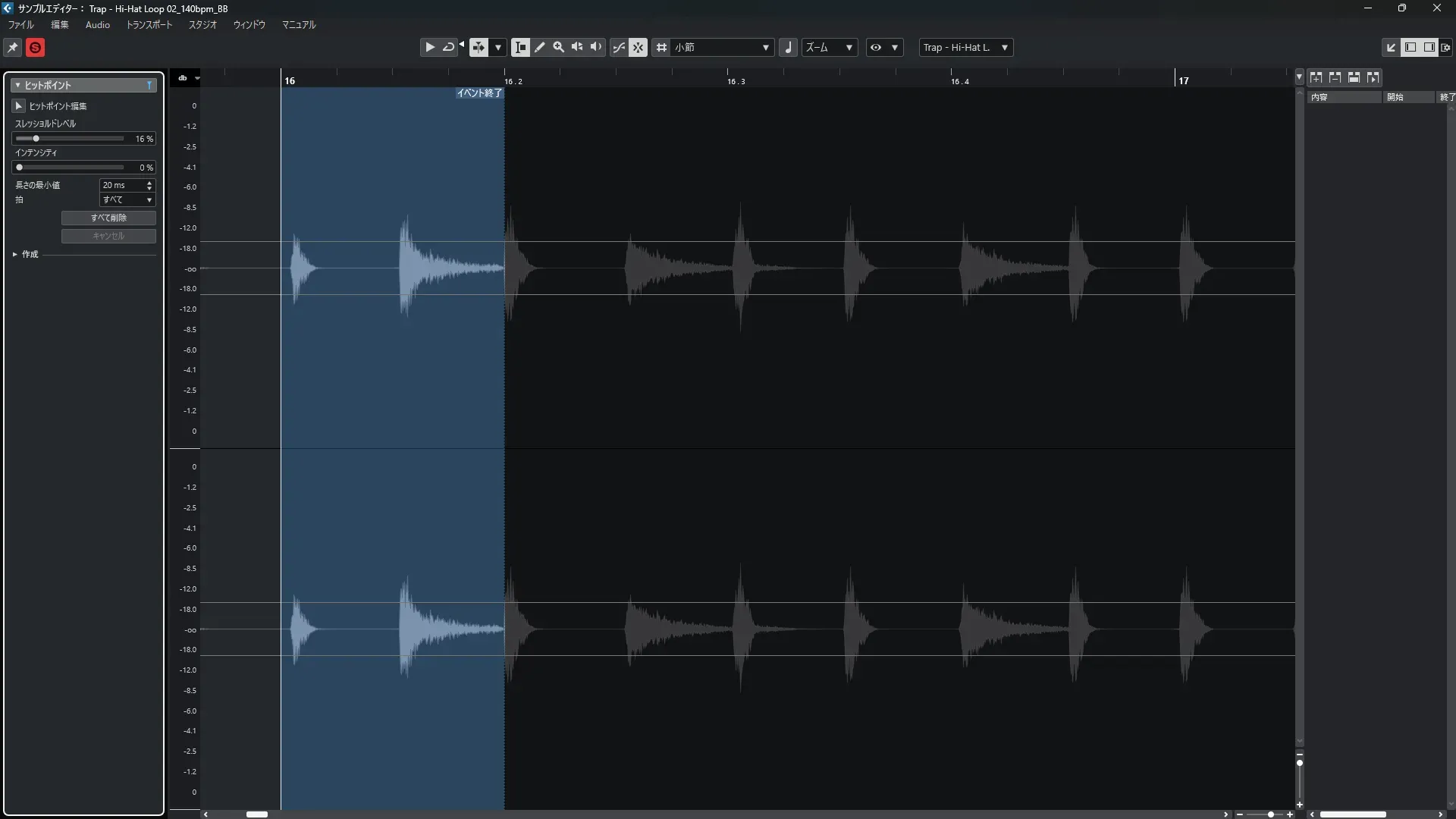
Task: Click the remove region icon
Action: (x=1335, y=77)
